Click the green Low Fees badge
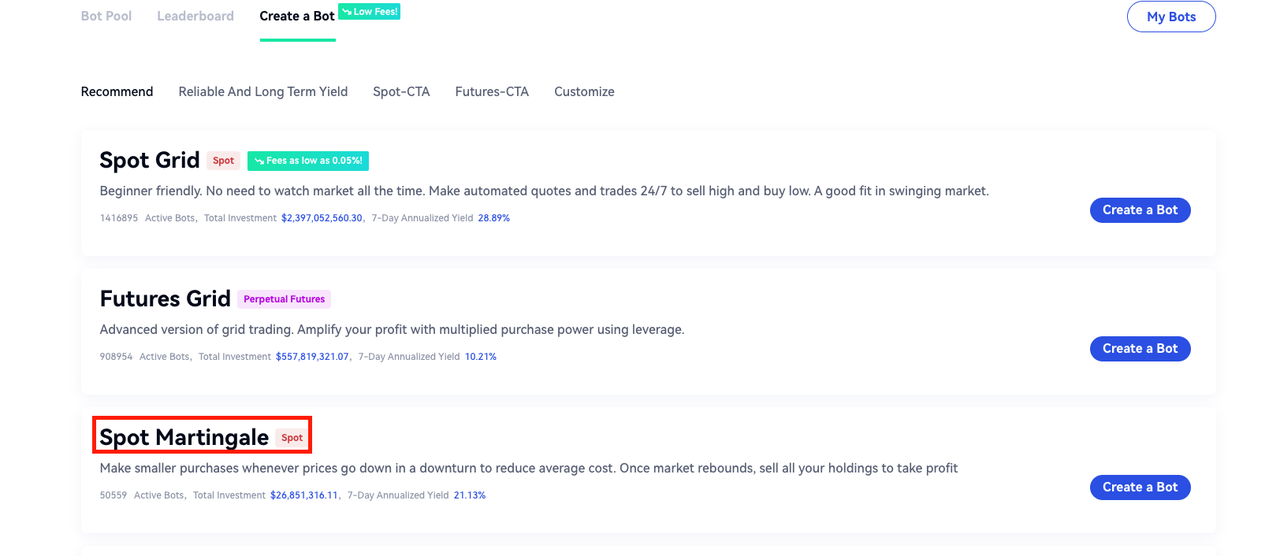The width and height of the screenshot is (1280, 556). coord(369,11)
